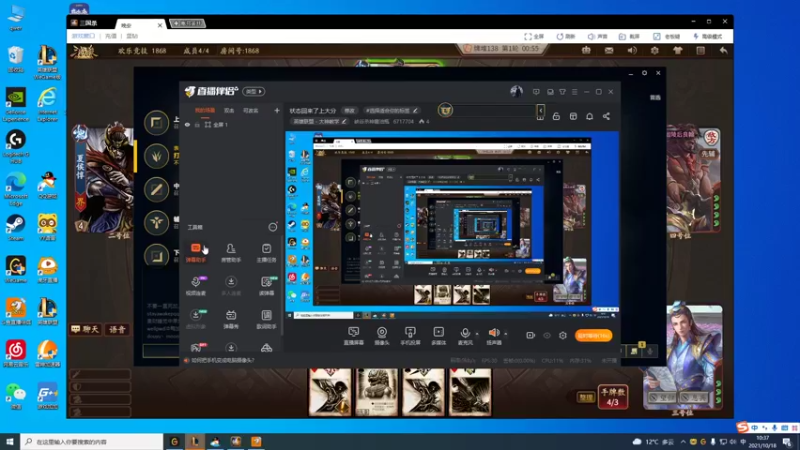
Task: Open the streaming settings gear icon
Action: tap(563, 335)
